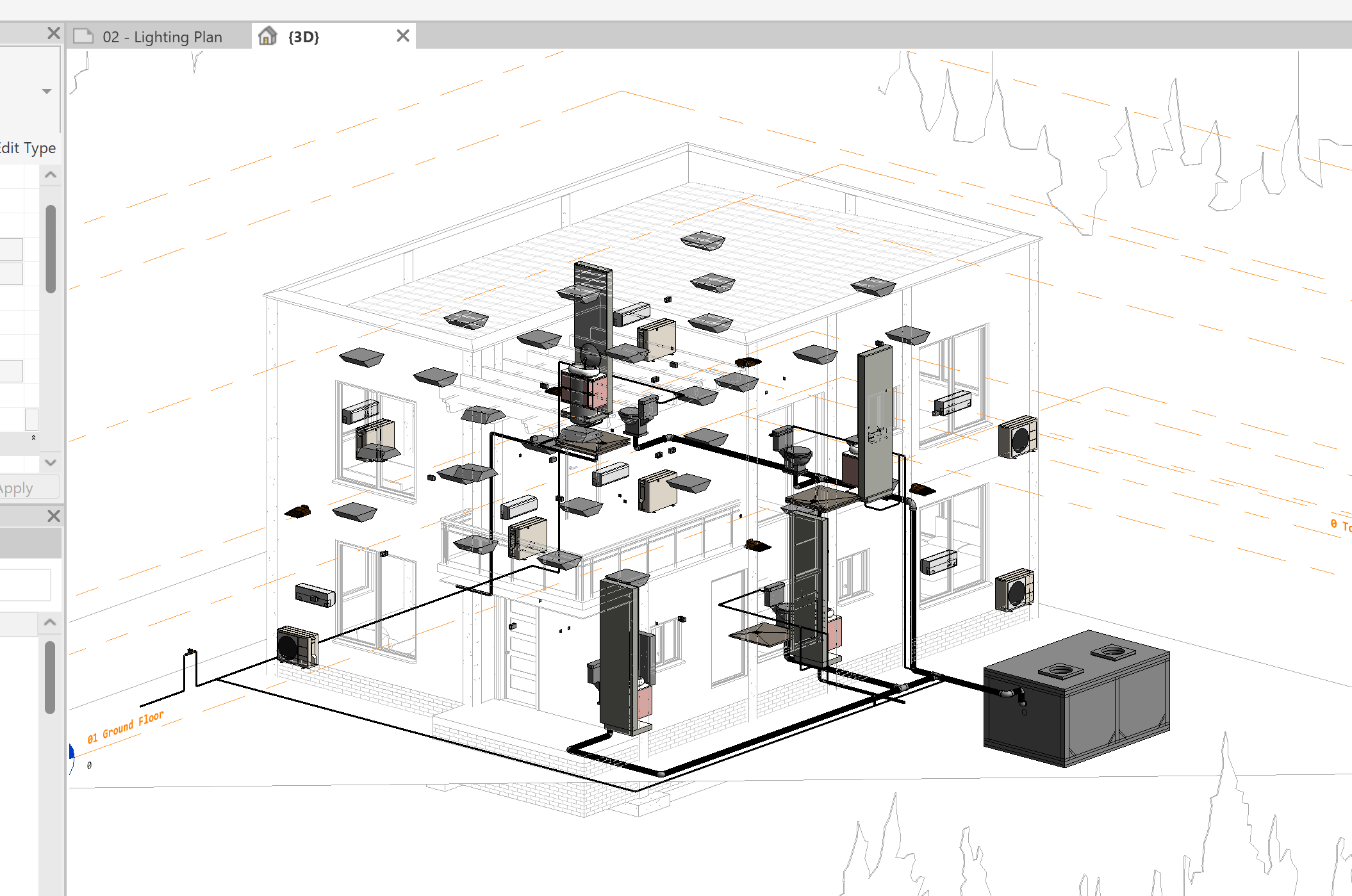This screenshot has height=896, width=1352.
Task: Toggle the small checkbox above the group chevron
Action: (x=31, y=419)
